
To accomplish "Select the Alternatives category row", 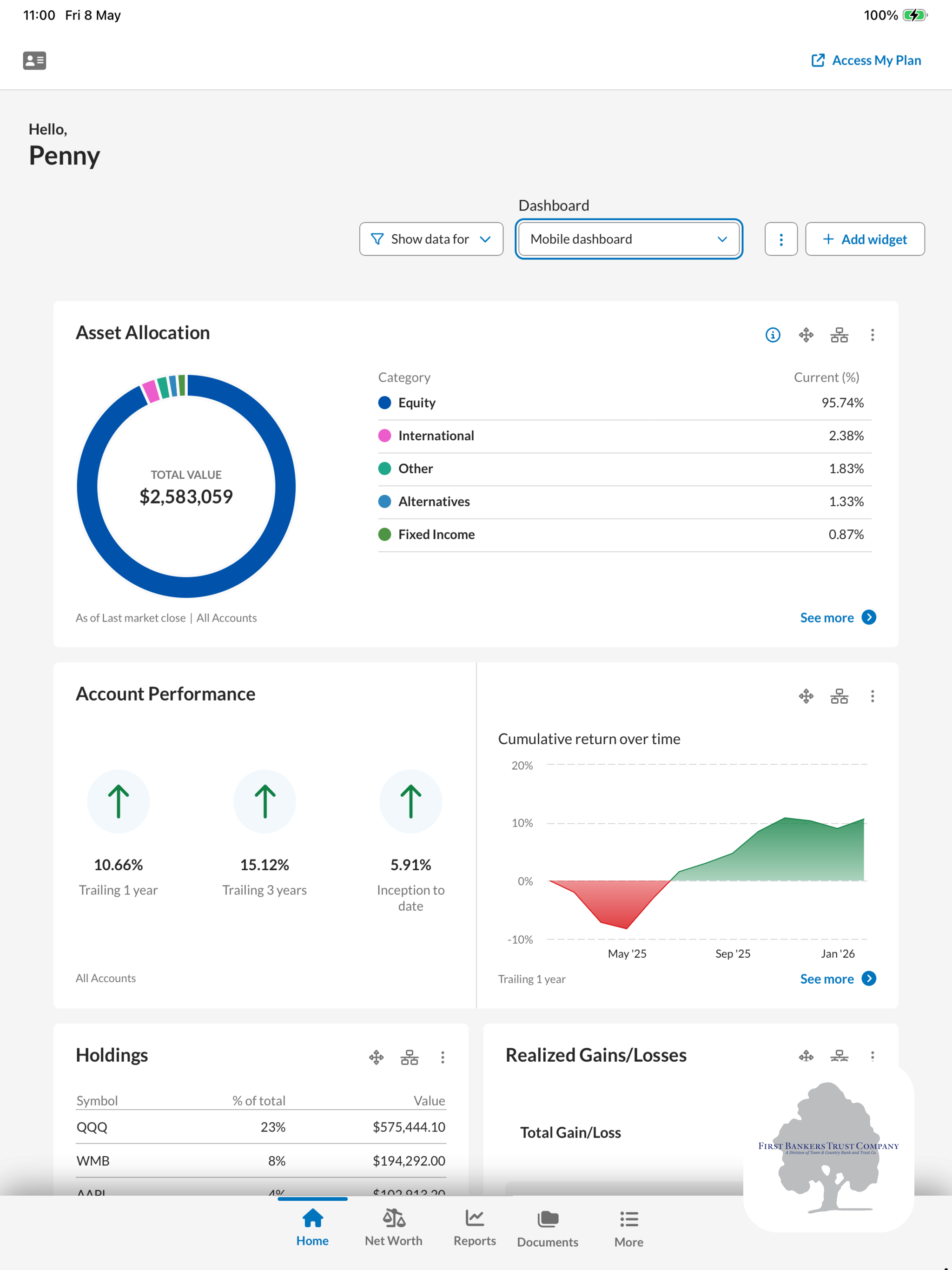I will click(x=625, y=502).
